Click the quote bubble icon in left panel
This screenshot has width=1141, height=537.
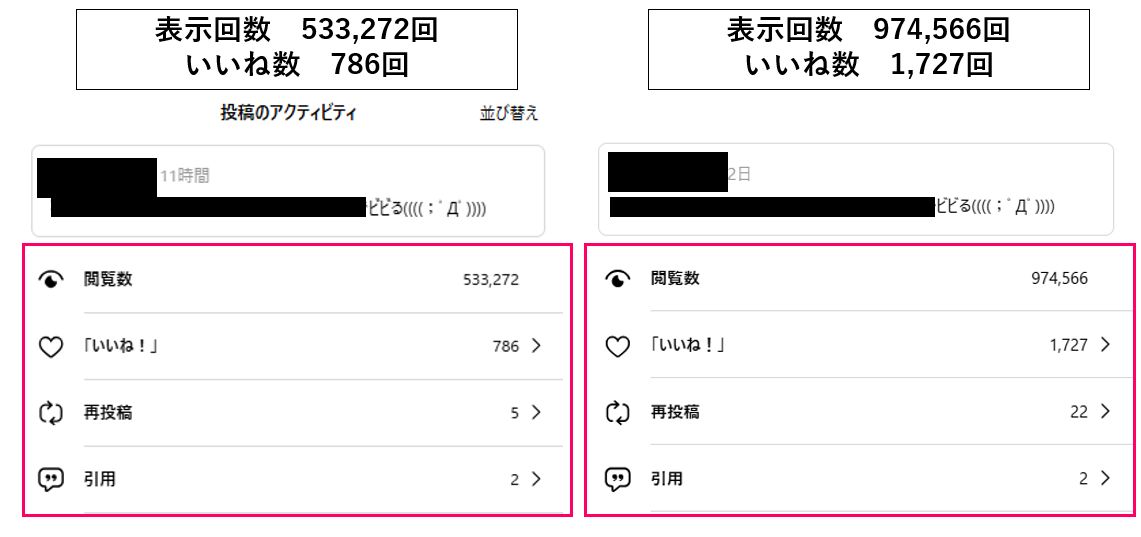50,479
